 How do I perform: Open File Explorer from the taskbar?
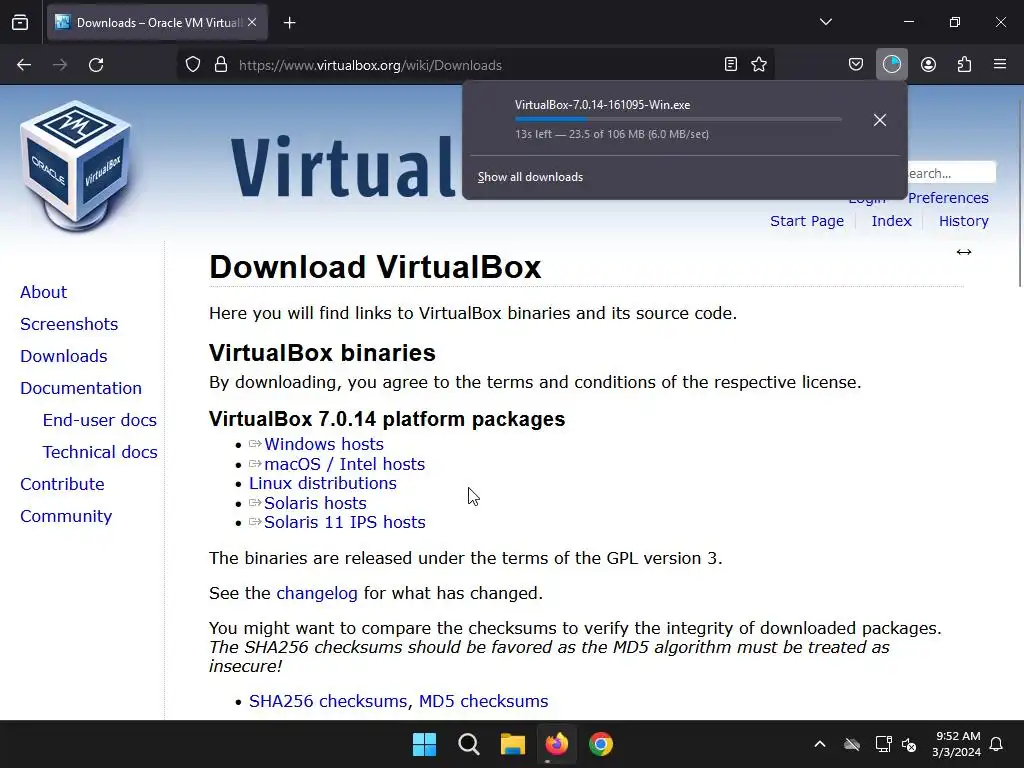pyautogui.click(x=513, y=744)
